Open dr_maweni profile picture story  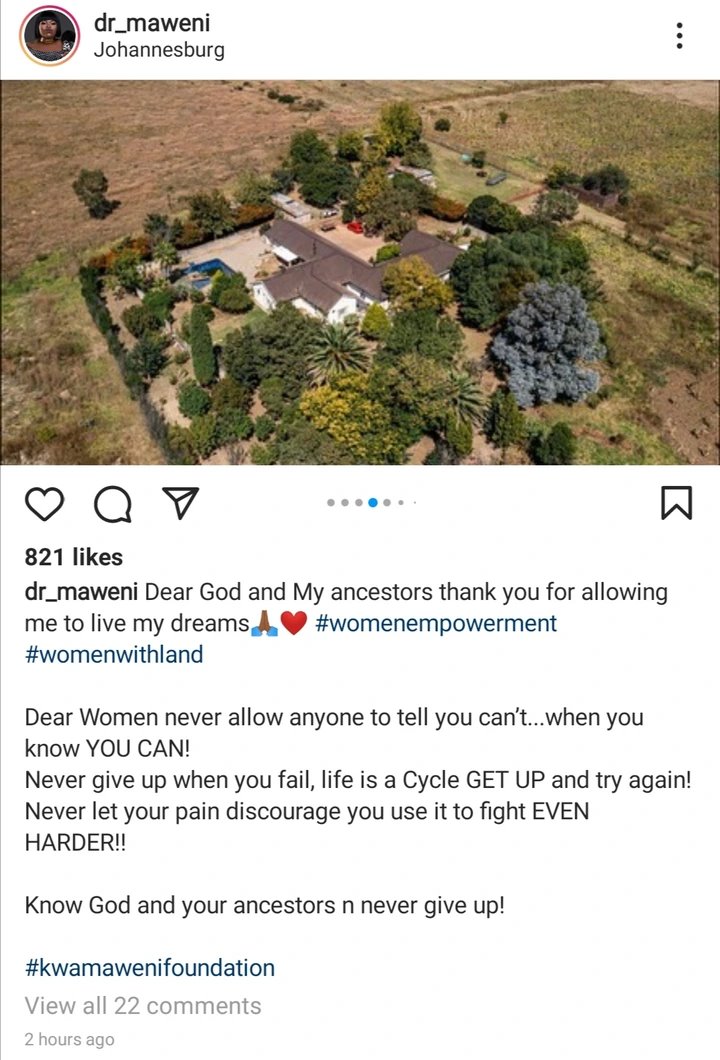[x=49, y=36]
